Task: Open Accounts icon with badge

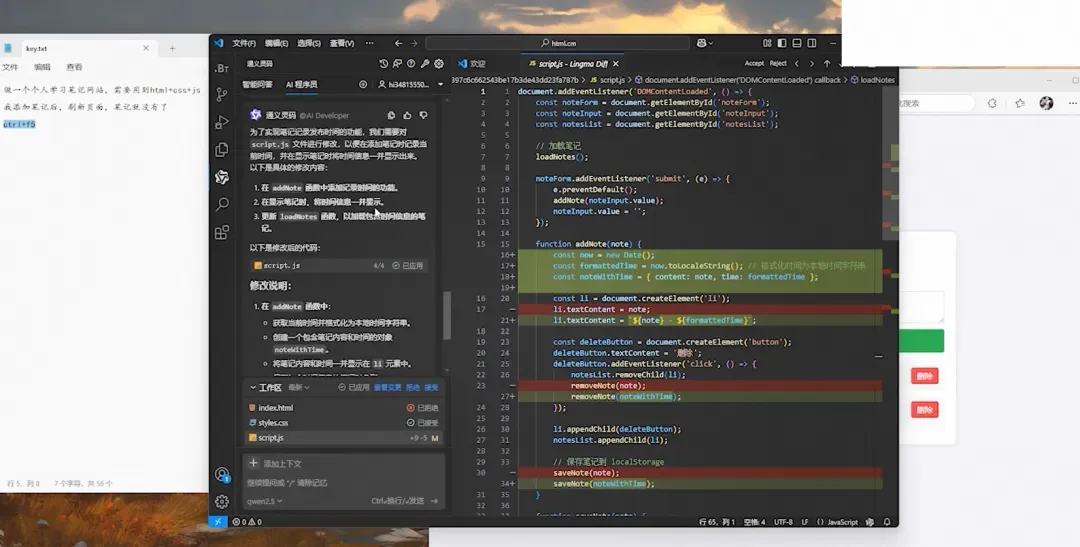Action: [x=222, y=474]
